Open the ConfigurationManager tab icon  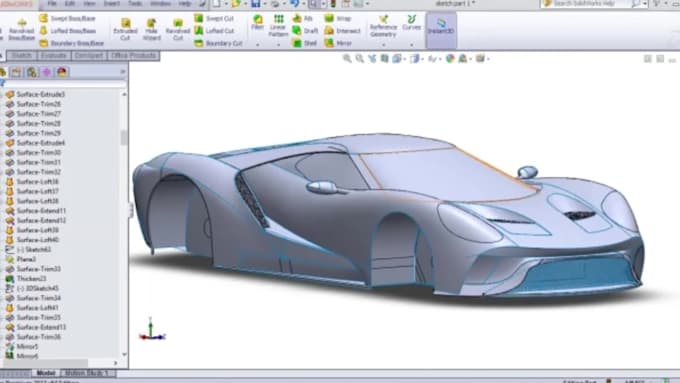(x=32, y=72)
